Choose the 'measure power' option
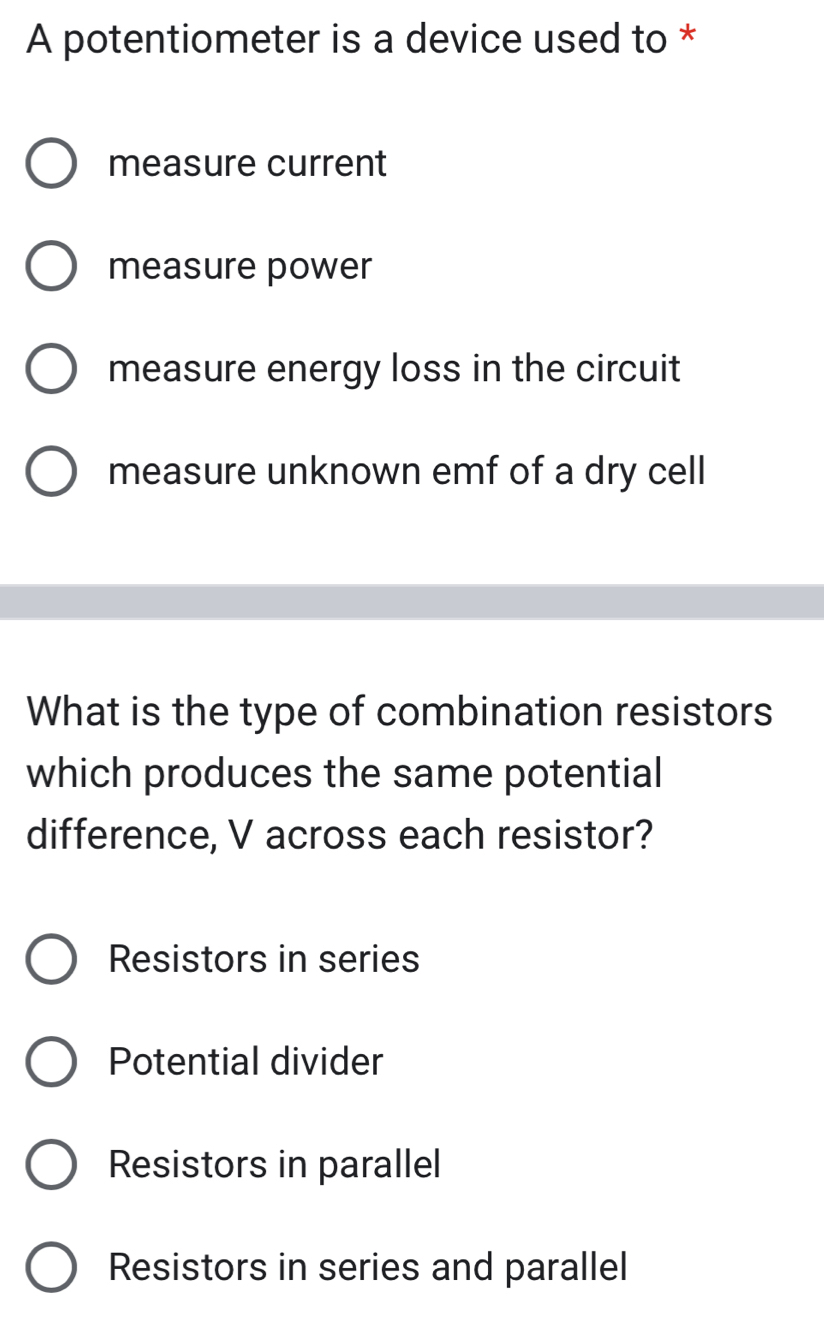Screen dimensions: 824x1330 point(50,267)
